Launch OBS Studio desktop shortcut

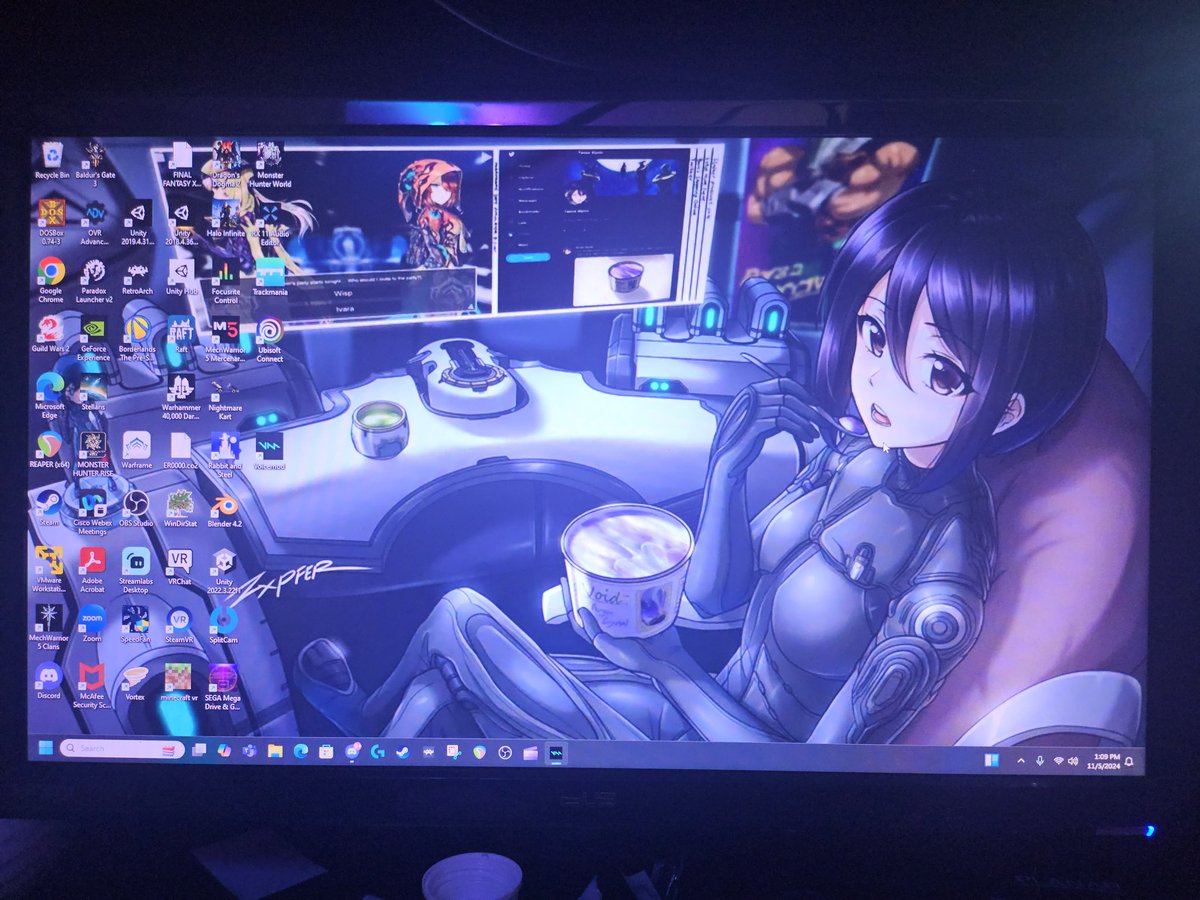click(137, 507)
